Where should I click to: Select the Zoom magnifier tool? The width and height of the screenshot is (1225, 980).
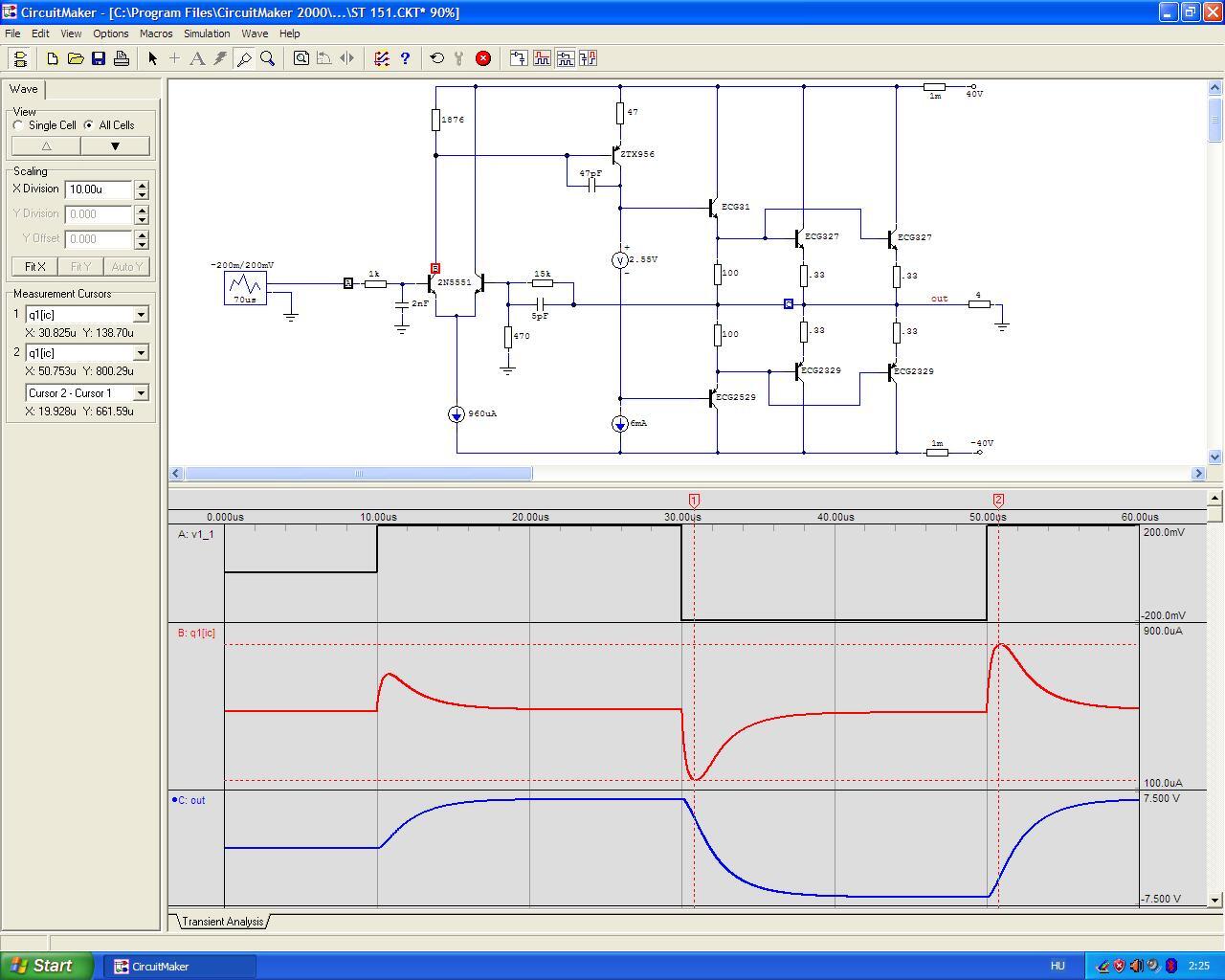click(268, 58)
